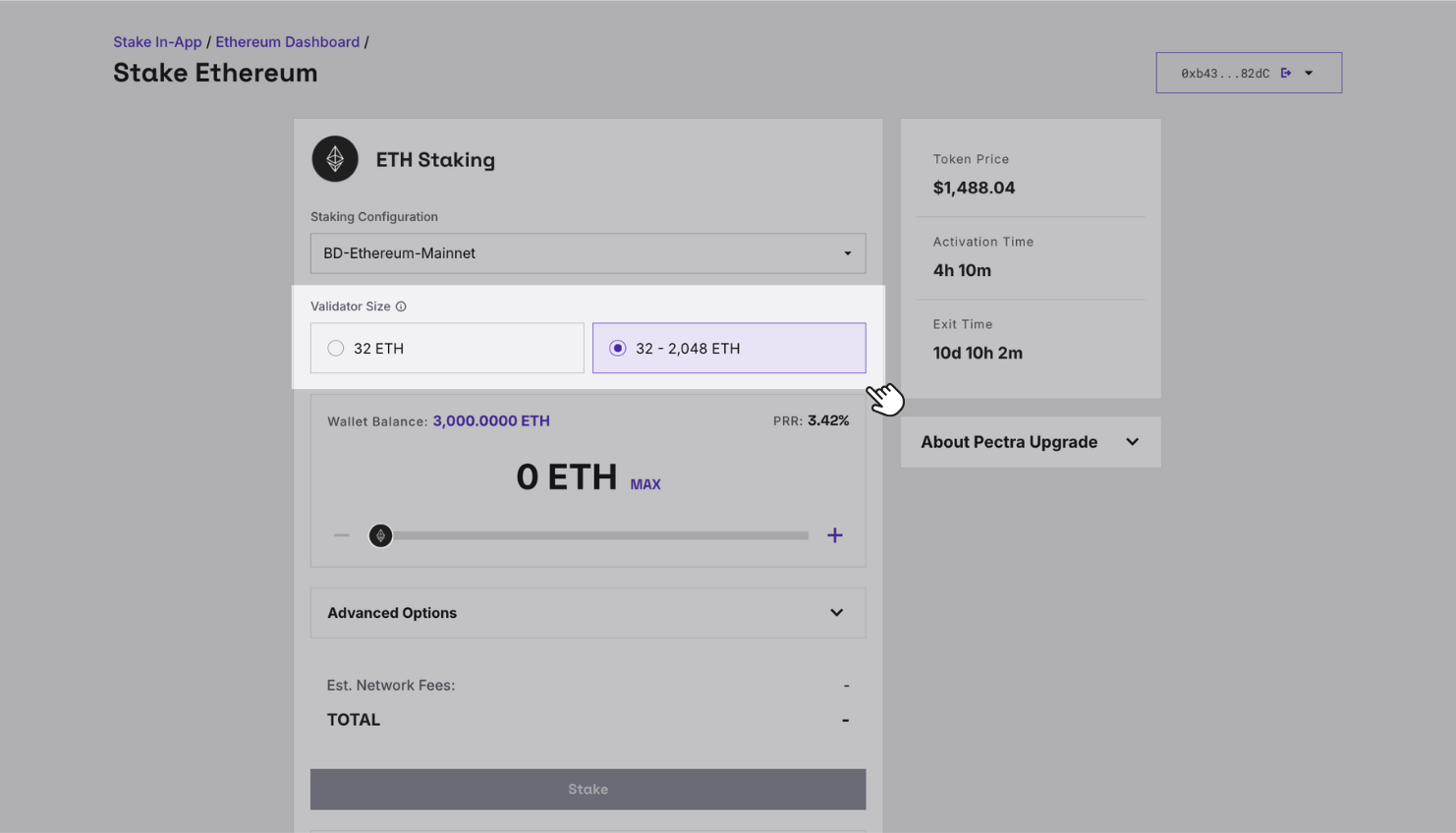Click the Exit Time value 10d 10h 2m
This screenshot has width=1456, height=833.
[x=978, y=353]
